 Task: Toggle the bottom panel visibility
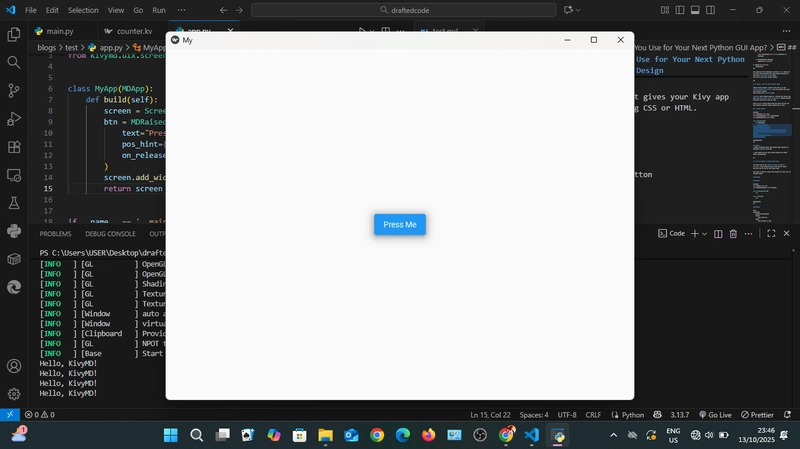[695, 10]
